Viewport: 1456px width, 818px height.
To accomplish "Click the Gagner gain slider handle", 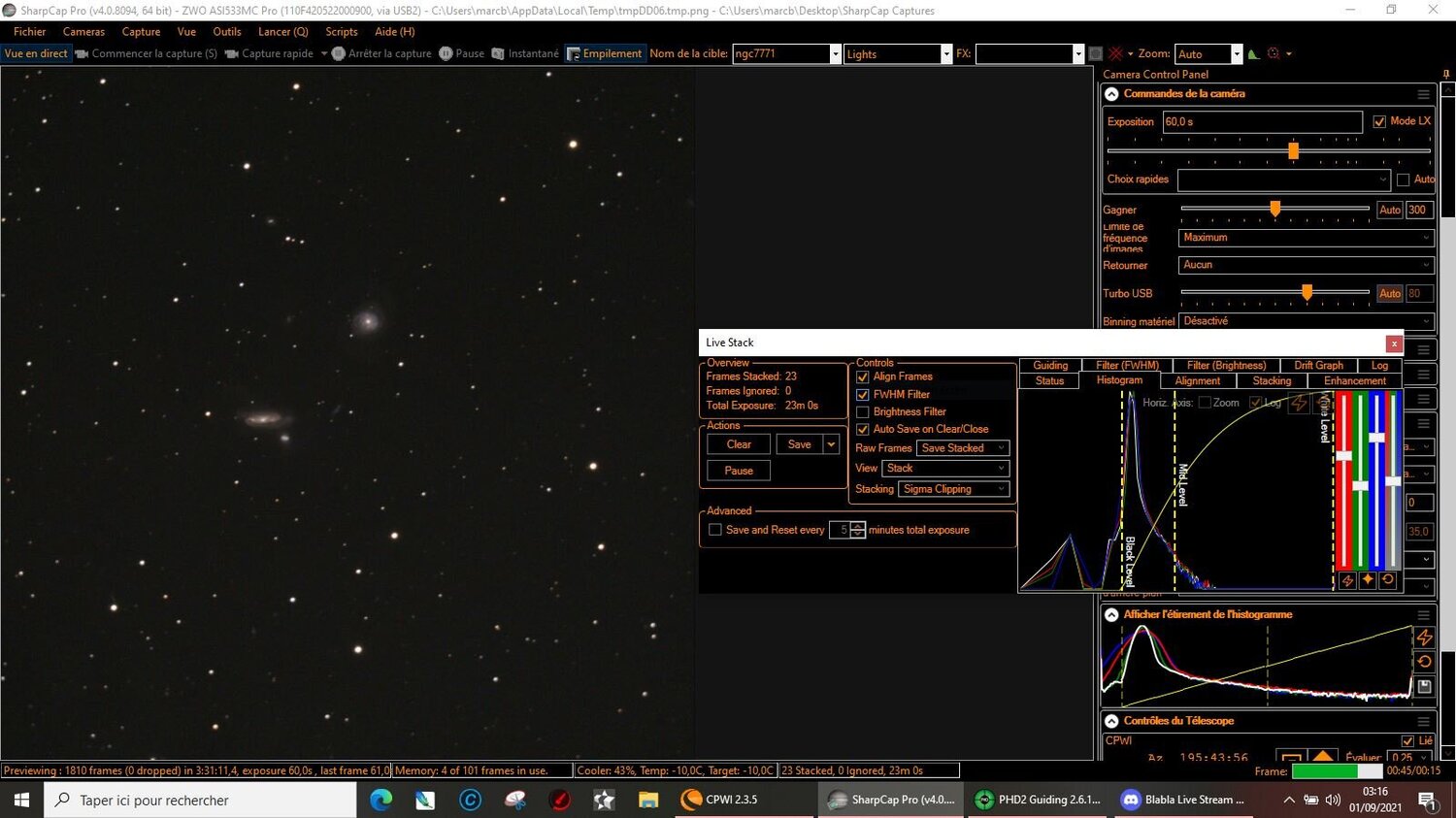I will click(x=1275, y=209).
